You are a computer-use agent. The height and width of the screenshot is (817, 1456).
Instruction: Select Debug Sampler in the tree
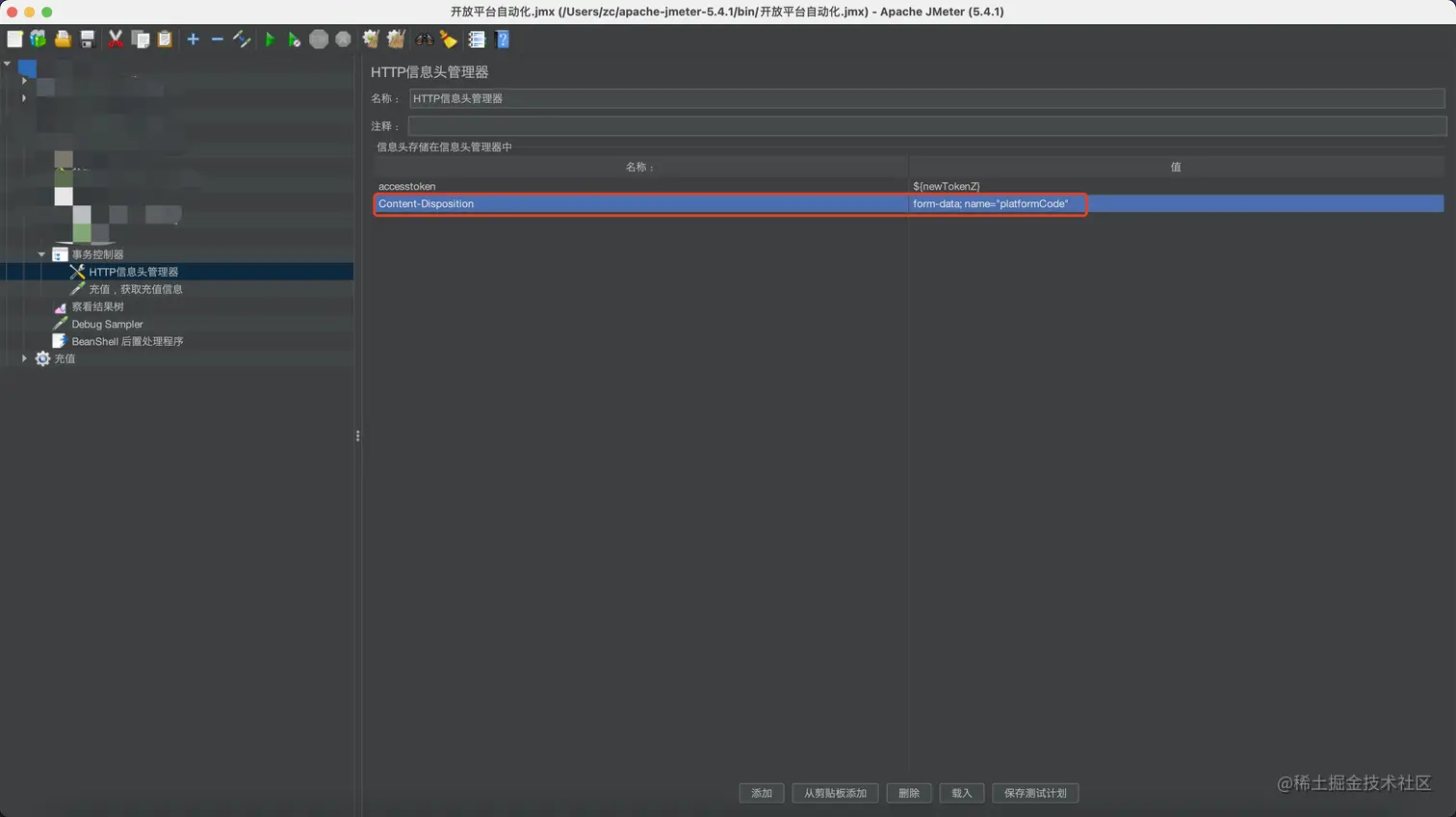point(107,325)
